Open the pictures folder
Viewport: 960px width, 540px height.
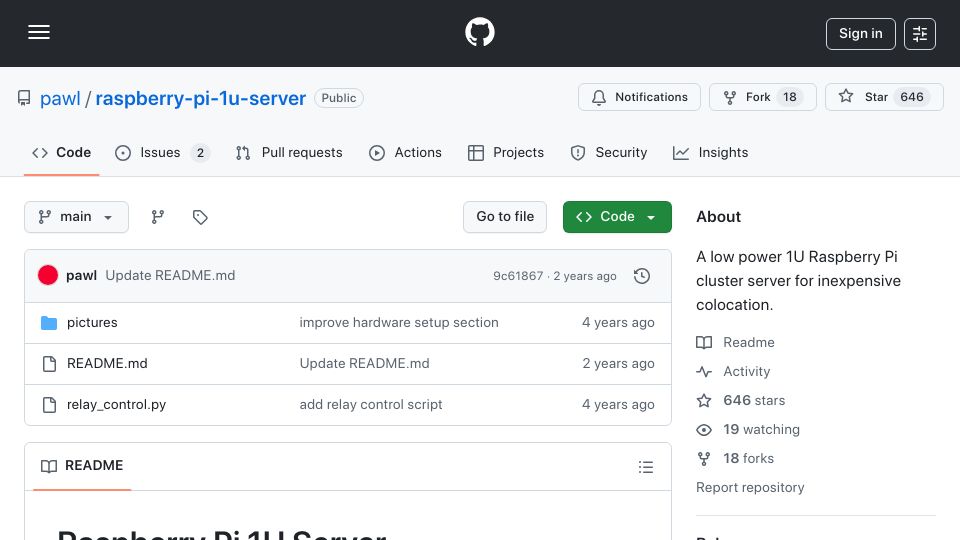click(92, 323)
